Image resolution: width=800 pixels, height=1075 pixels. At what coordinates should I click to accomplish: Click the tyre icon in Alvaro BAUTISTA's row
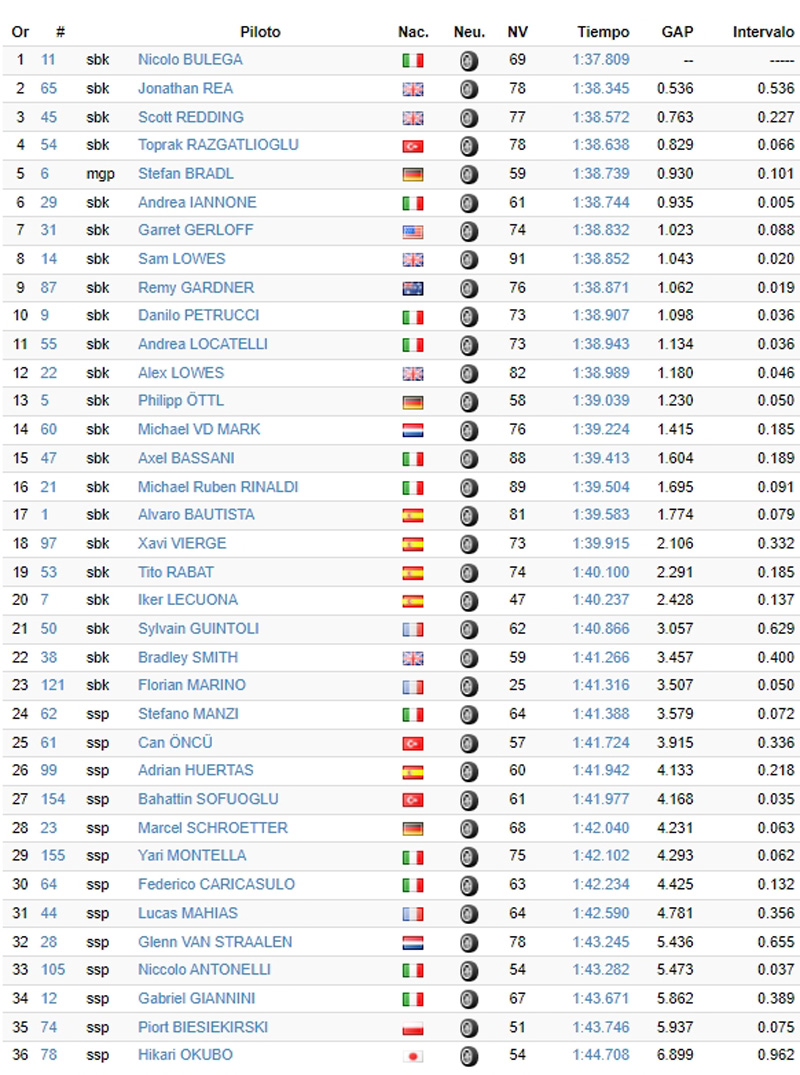point(469,516)
